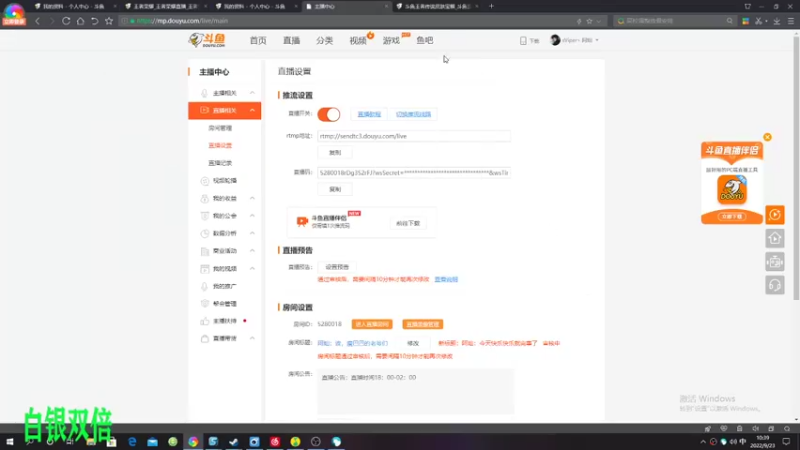Expand the 我的公会 sidebar section

[x=252, y=216]
